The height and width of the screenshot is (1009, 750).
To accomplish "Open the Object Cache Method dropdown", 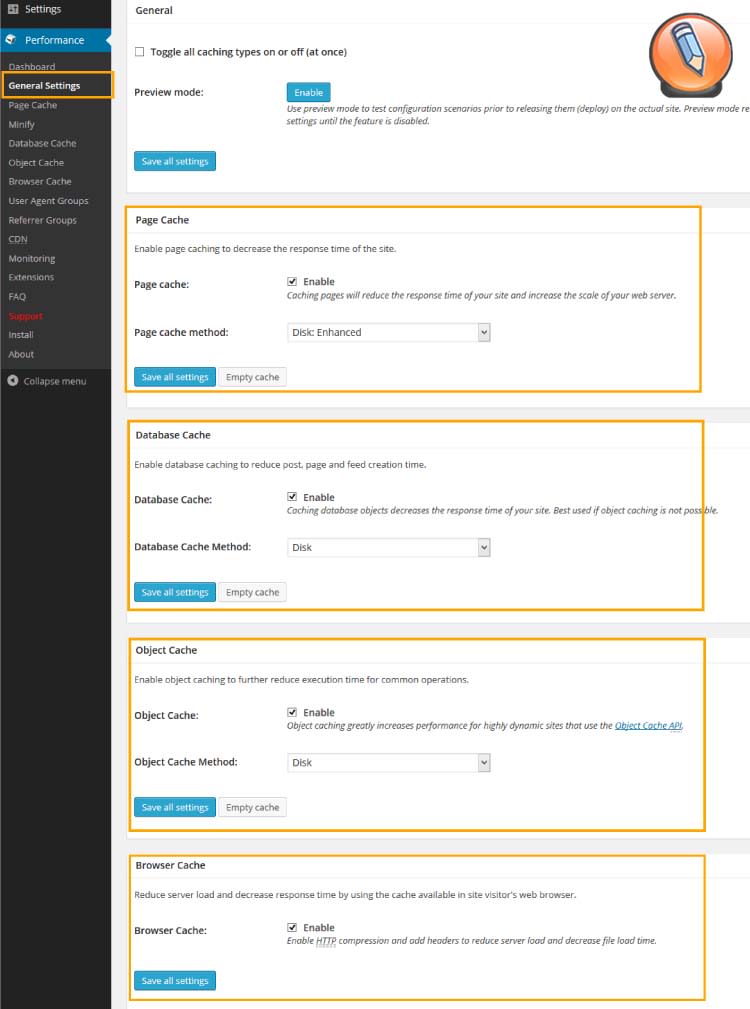I will 389,763.
